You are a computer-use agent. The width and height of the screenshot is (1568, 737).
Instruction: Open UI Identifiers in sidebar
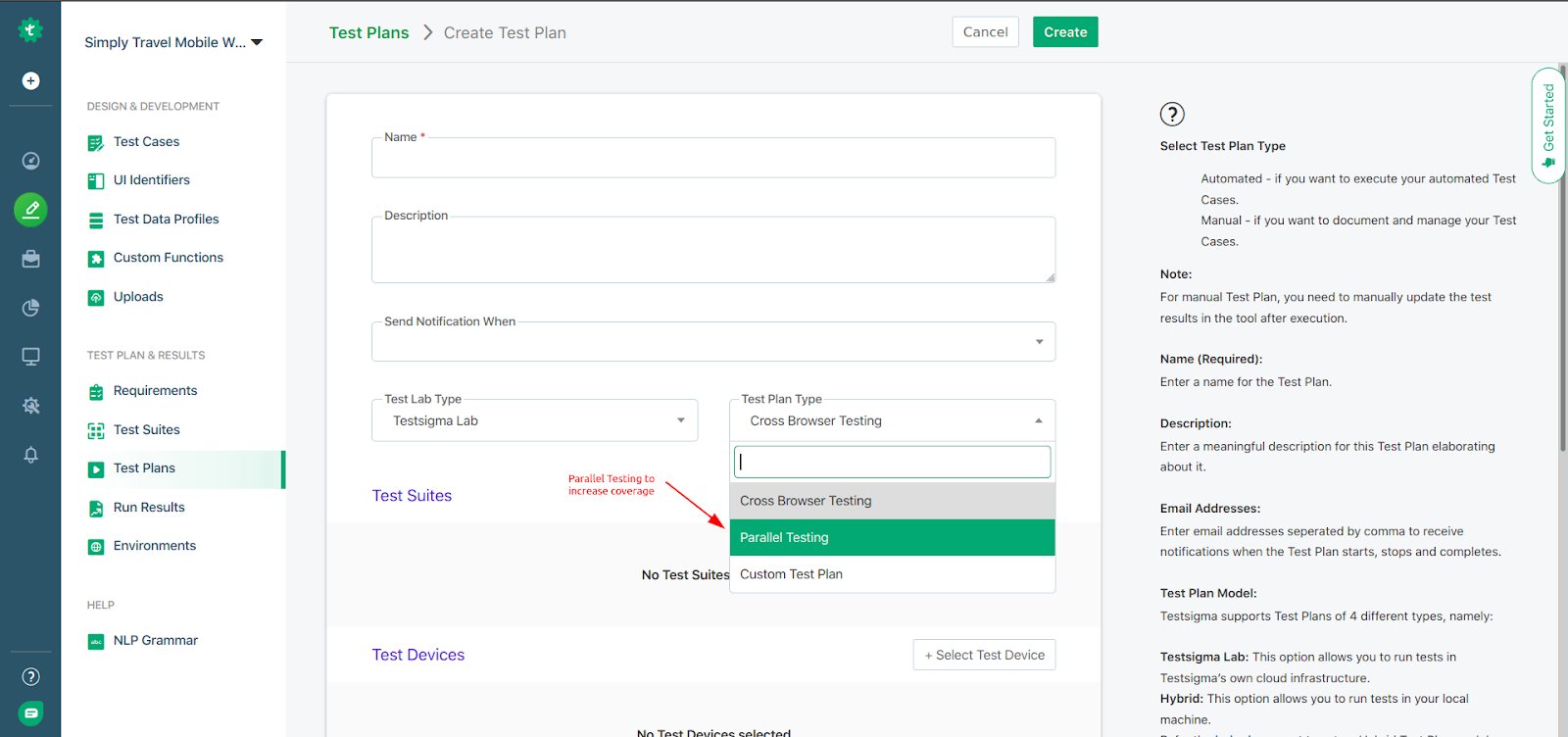tap(151, 180)
